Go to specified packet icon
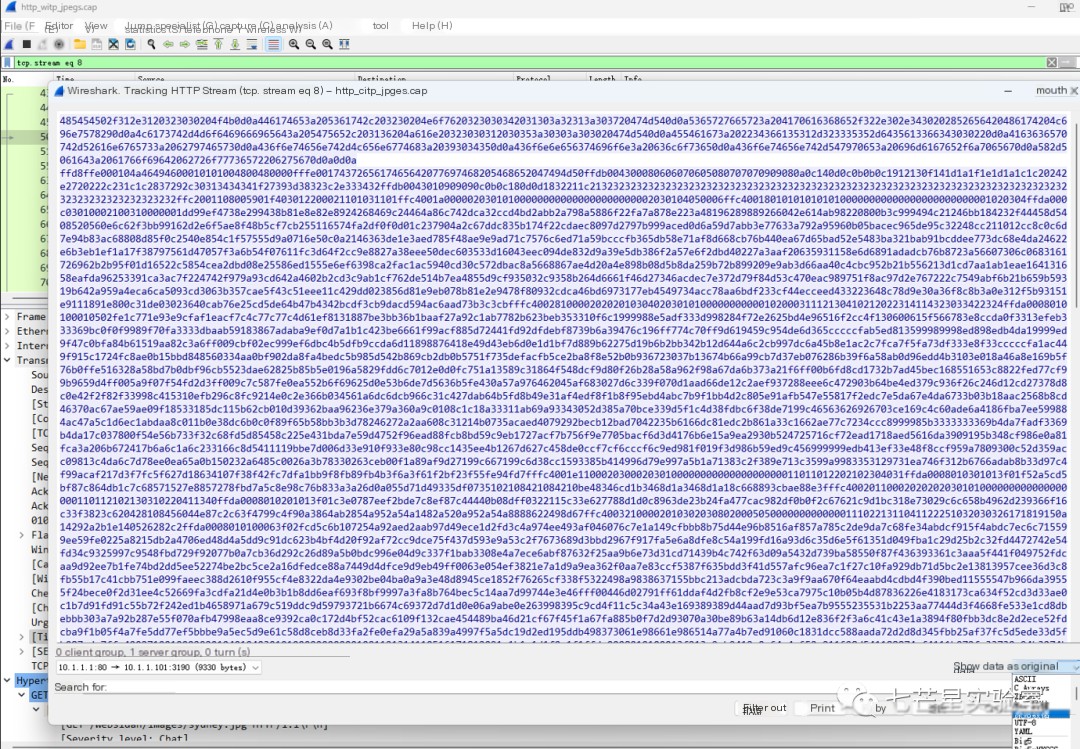The height and width of the screenshot is (749, 1080). tap(201, 44)
